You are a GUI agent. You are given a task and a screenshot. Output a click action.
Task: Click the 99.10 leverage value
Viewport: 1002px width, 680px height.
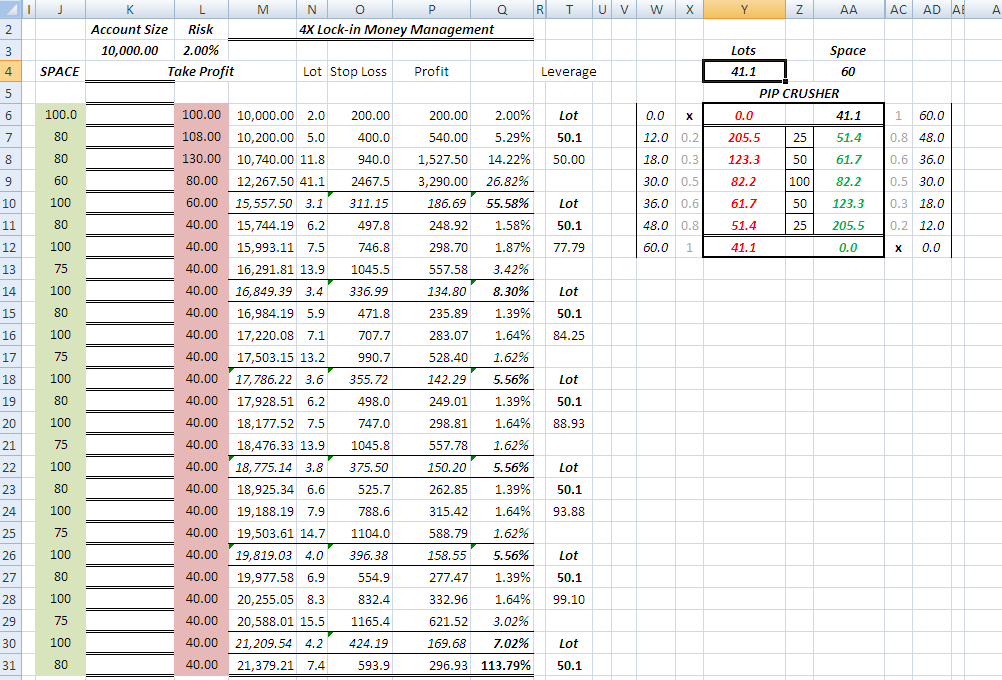569,599
